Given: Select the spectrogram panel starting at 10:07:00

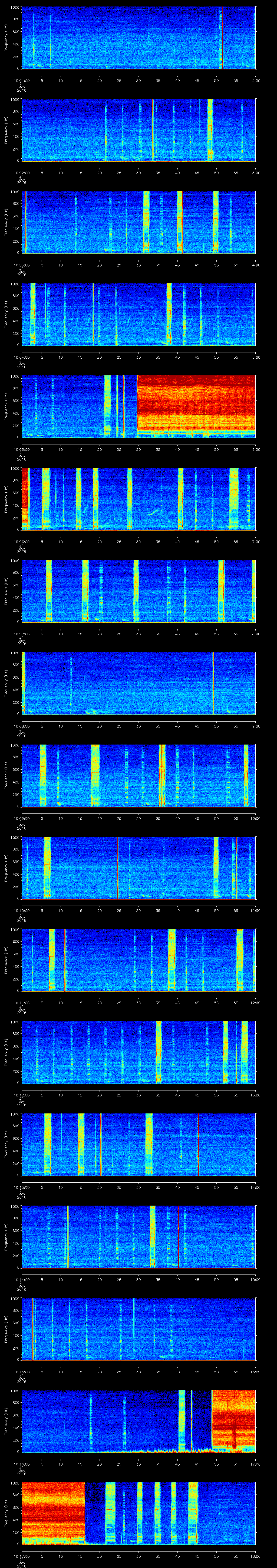Looking at the screenshot, I should coord(139,590).
